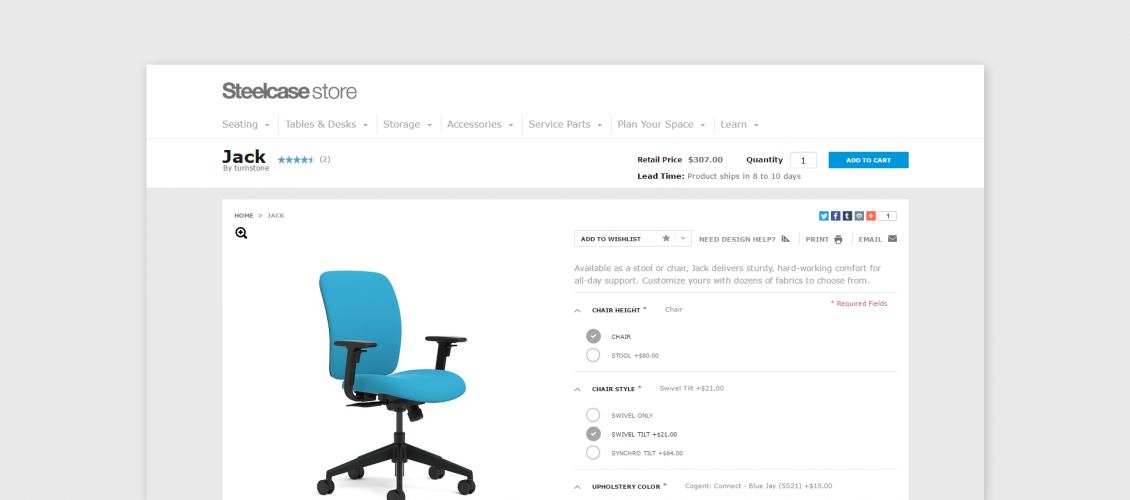The image size is (1130, 500).
Task: Choose Swivel Only chair style
Action: click(x=593, y=415)
